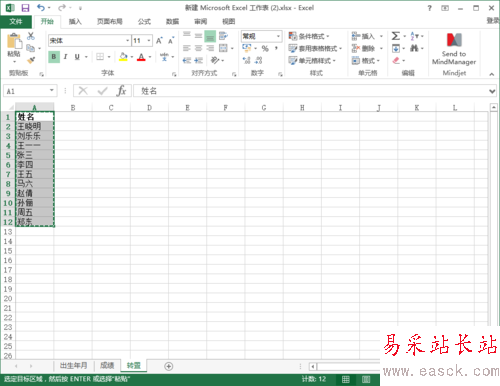Click the insert function fx icon
This screenshot has height=386, width=500.
click(x=121, y=91)
